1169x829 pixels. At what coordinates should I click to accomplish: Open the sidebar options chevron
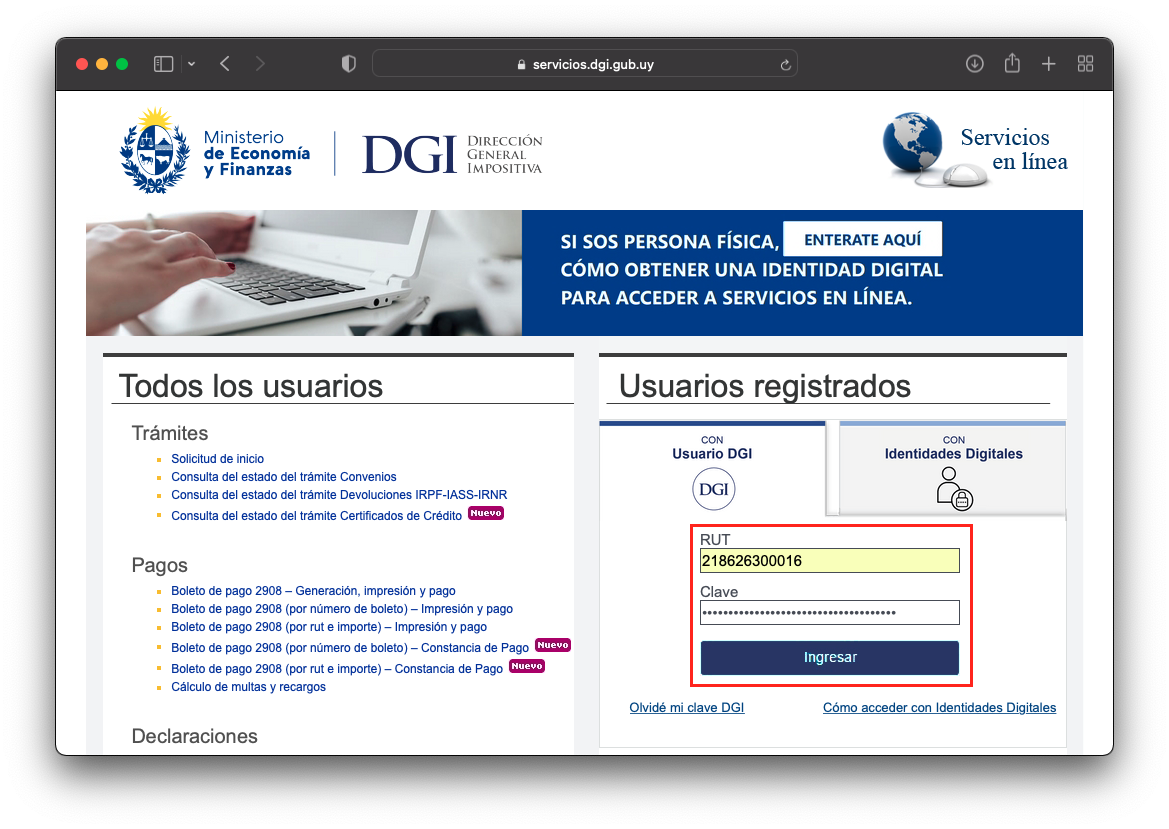(191, 63)
